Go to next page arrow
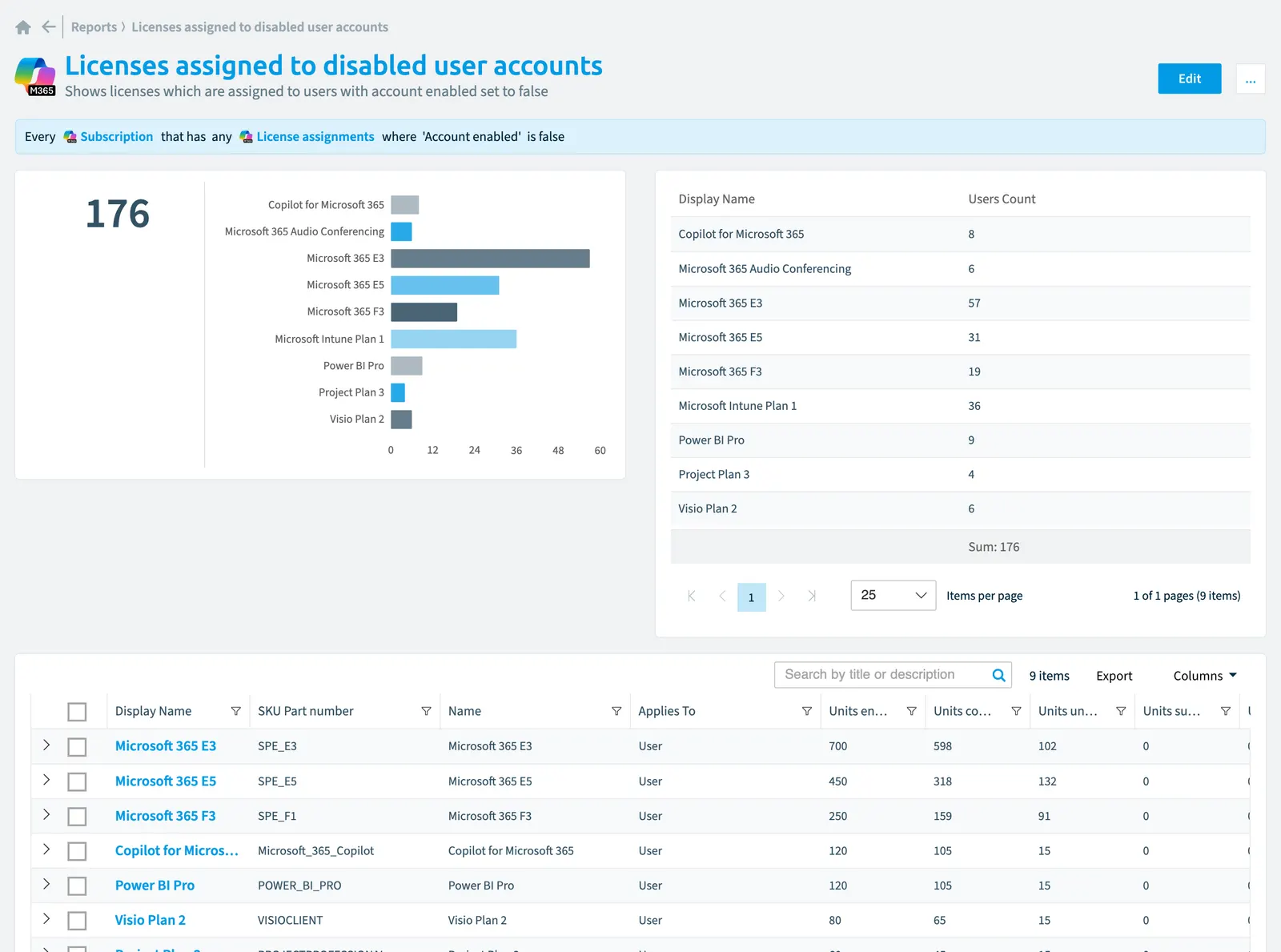This screenshot has height=952, width=1281. tap(781, 596)
